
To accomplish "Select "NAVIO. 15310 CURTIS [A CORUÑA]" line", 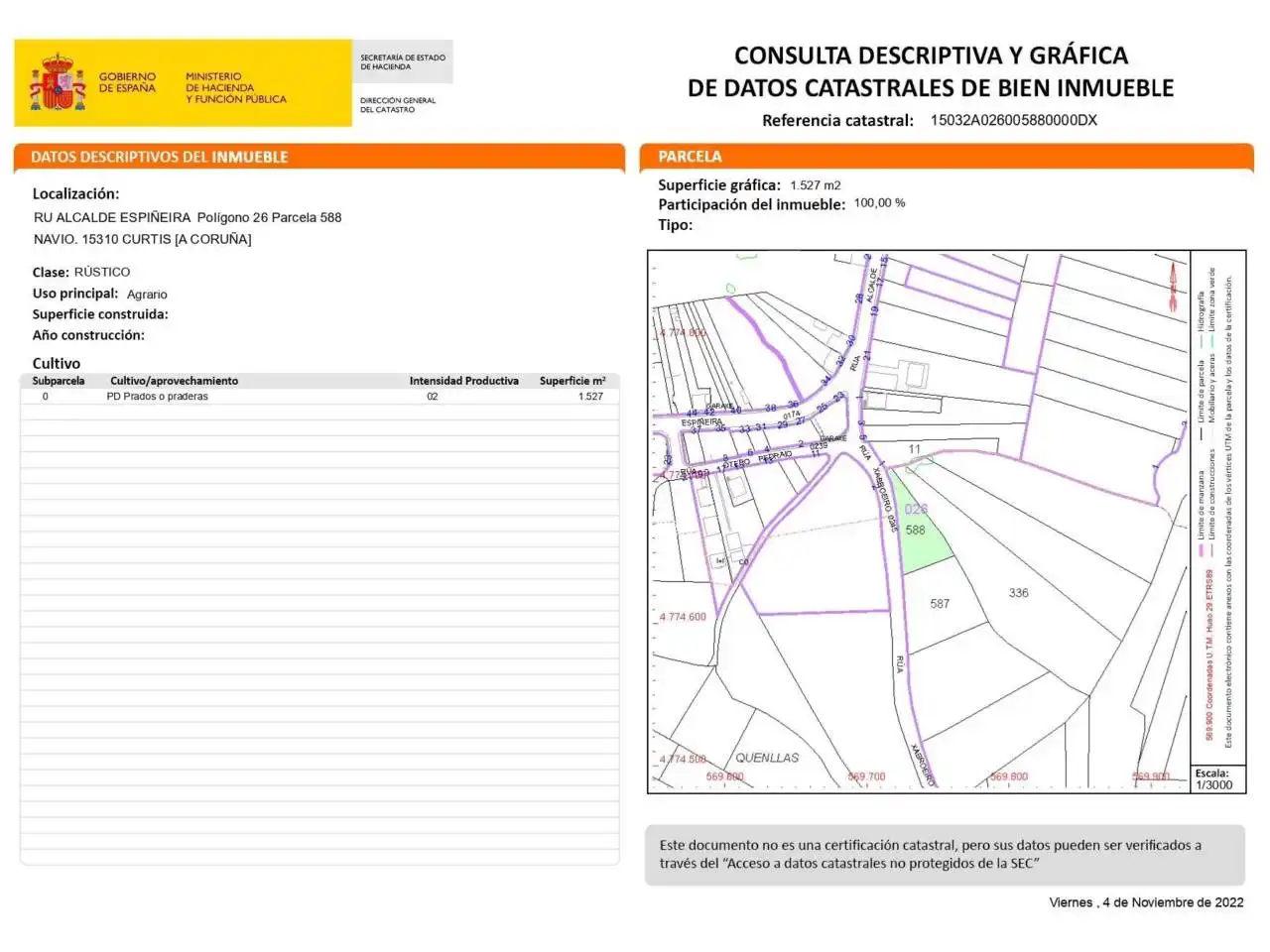I will pyautogui.click(x=142, y=239).
